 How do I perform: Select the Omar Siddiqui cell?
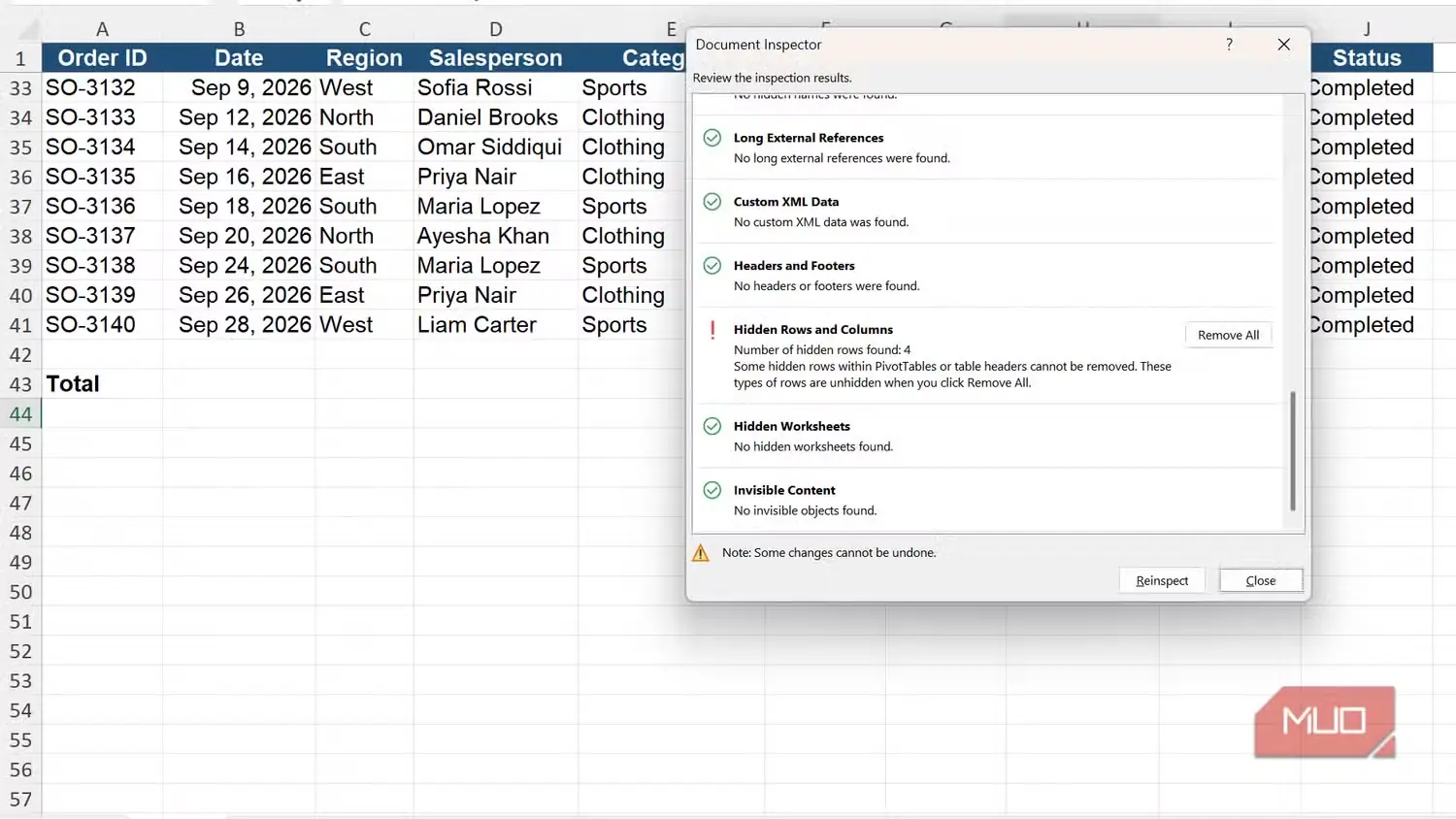[x=496, y=147]
